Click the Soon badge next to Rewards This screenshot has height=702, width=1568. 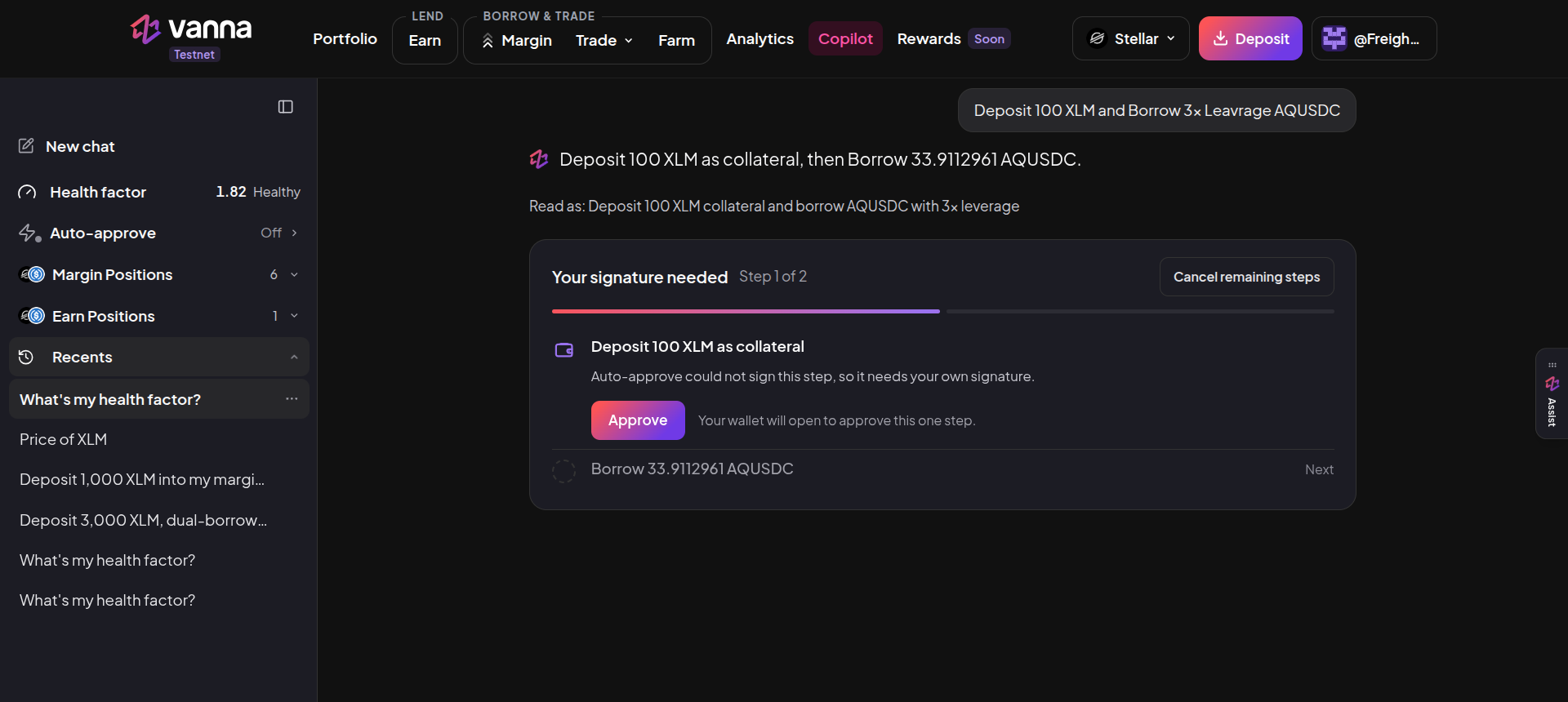[989, 38]
